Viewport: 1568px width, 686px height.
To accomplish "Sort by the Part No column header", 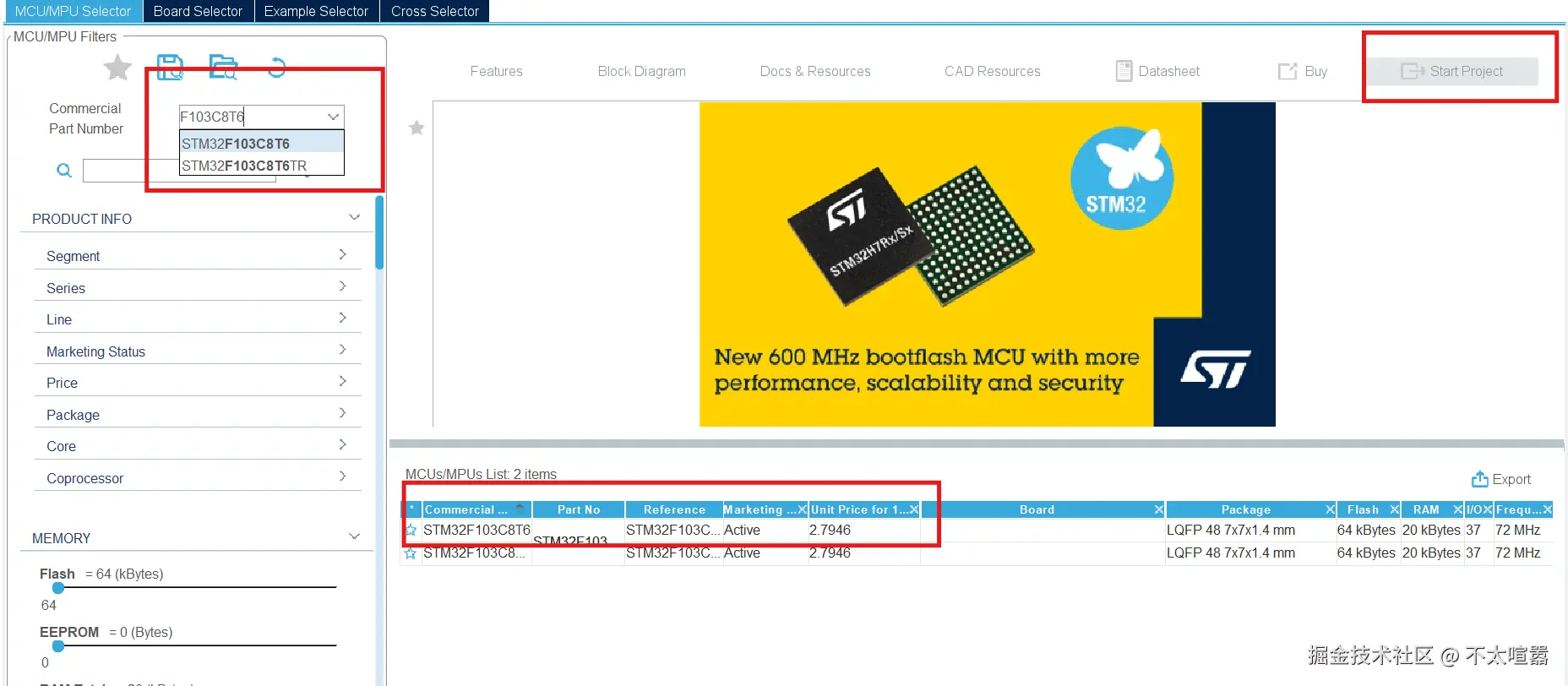I will pyautogui.click(x=579, y=509).
